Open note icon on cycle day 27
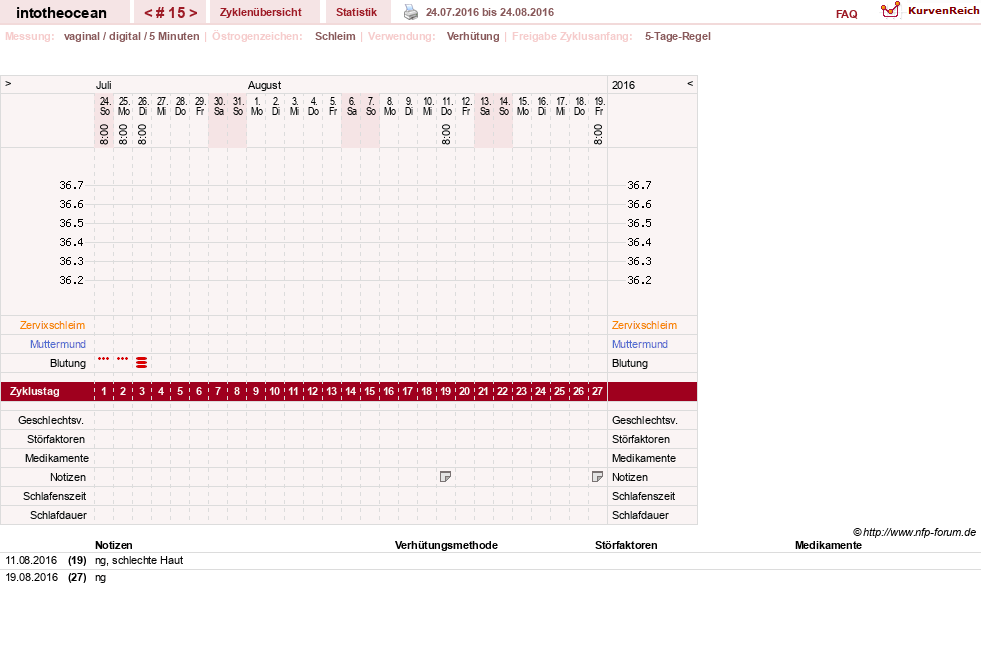981x664 pixels. click(597, 477)
